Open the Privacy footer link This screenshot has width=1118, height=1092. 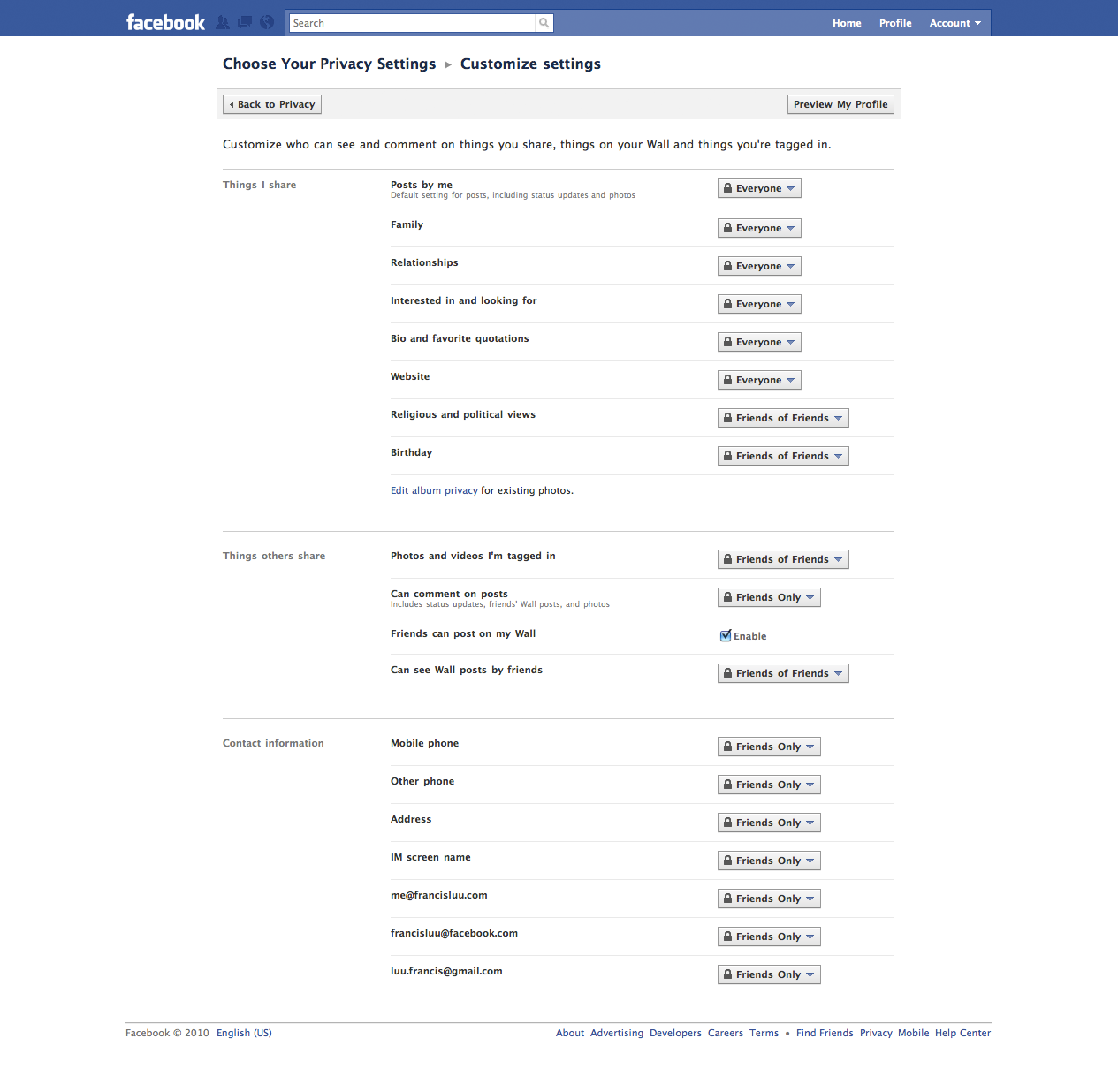tap(876, 1033)
